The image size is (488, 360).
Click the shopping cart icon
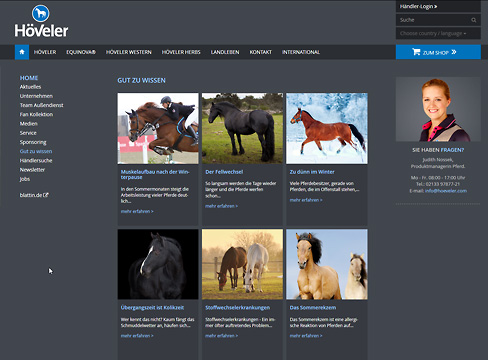tap(416, 52)
